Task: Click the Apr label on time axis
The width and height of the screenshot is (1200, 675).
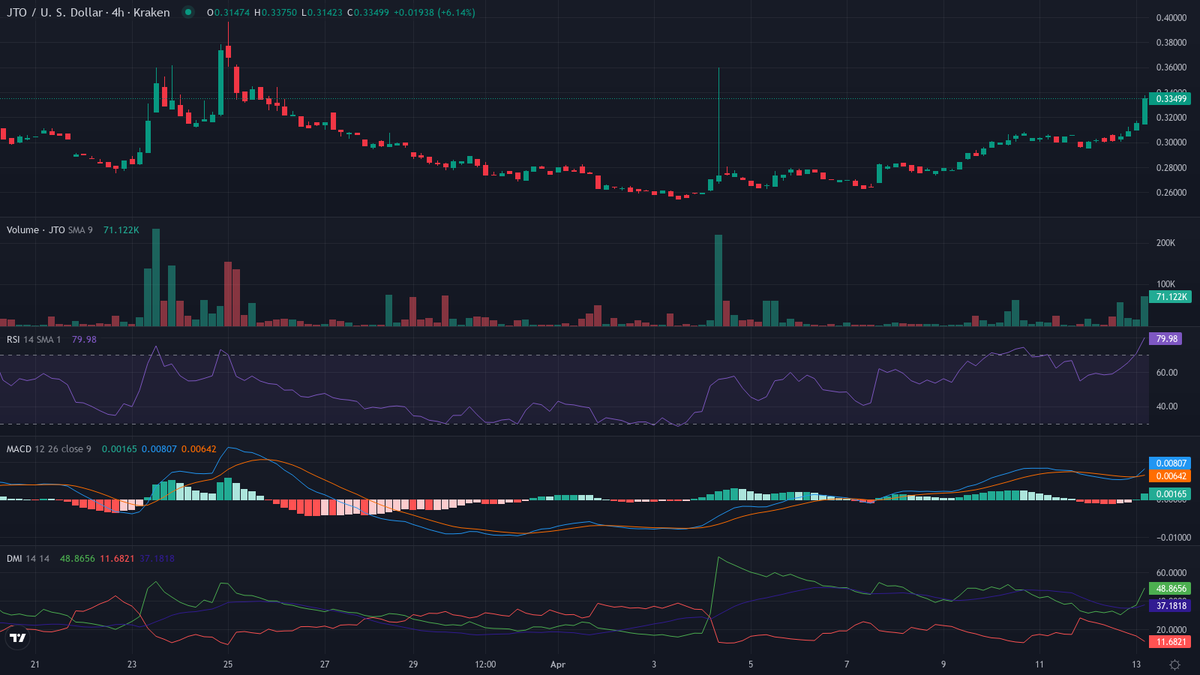Action: (558, 663)
